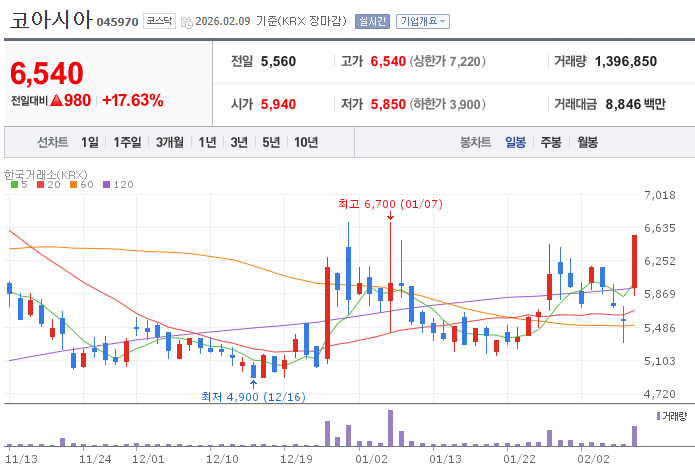The height and width of the screenshot is (473, 695).
Task: Switch to the 3개월 line chart
Action: coord(169,142)
